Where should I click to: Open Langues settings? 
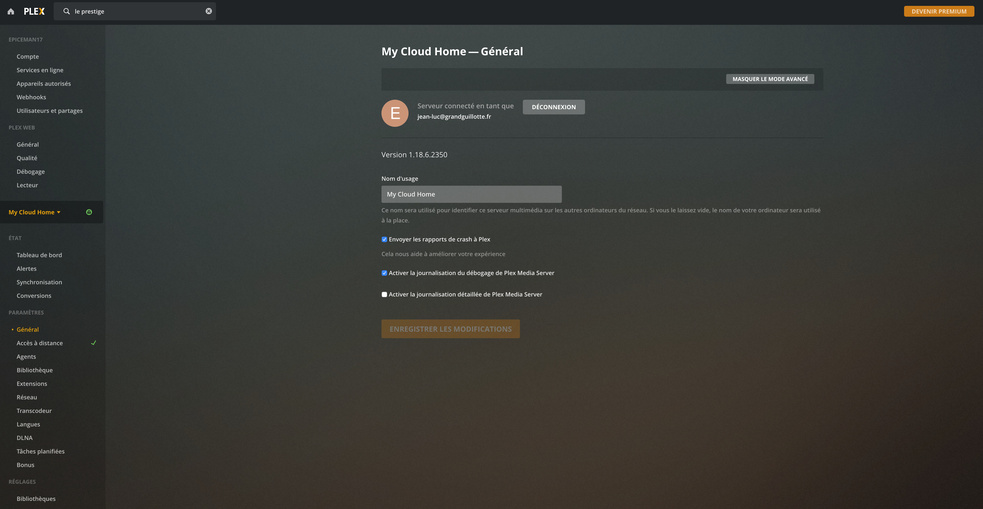coord(28,424)
